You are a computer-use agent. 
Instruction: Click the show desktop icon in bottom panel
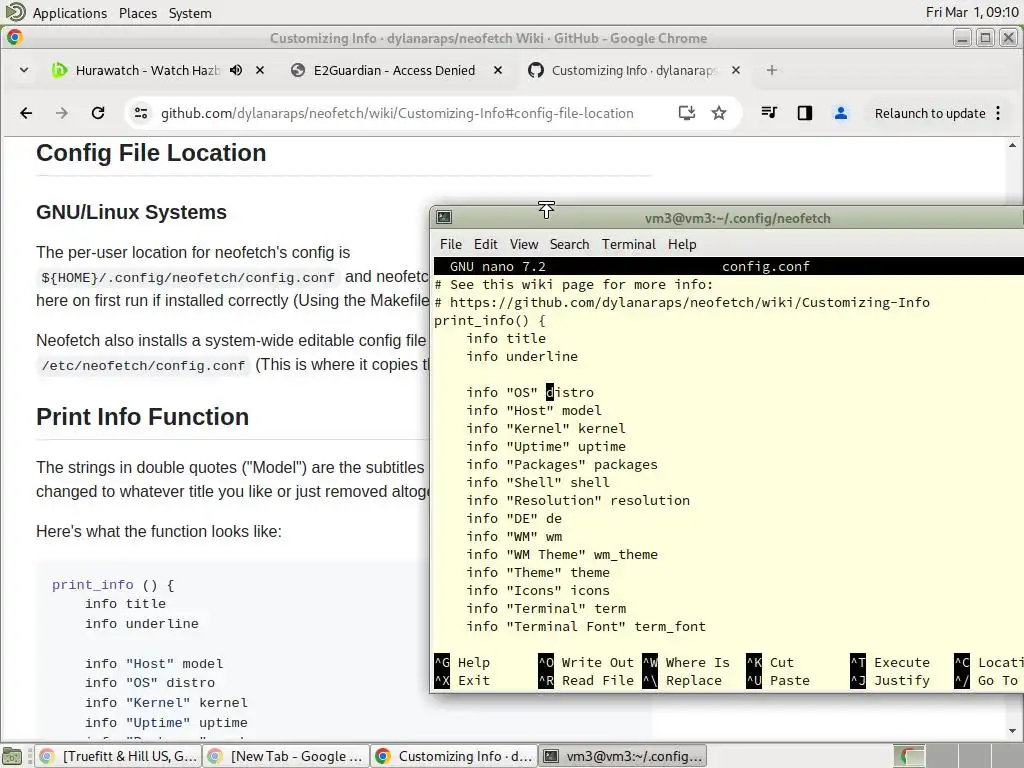12,756
